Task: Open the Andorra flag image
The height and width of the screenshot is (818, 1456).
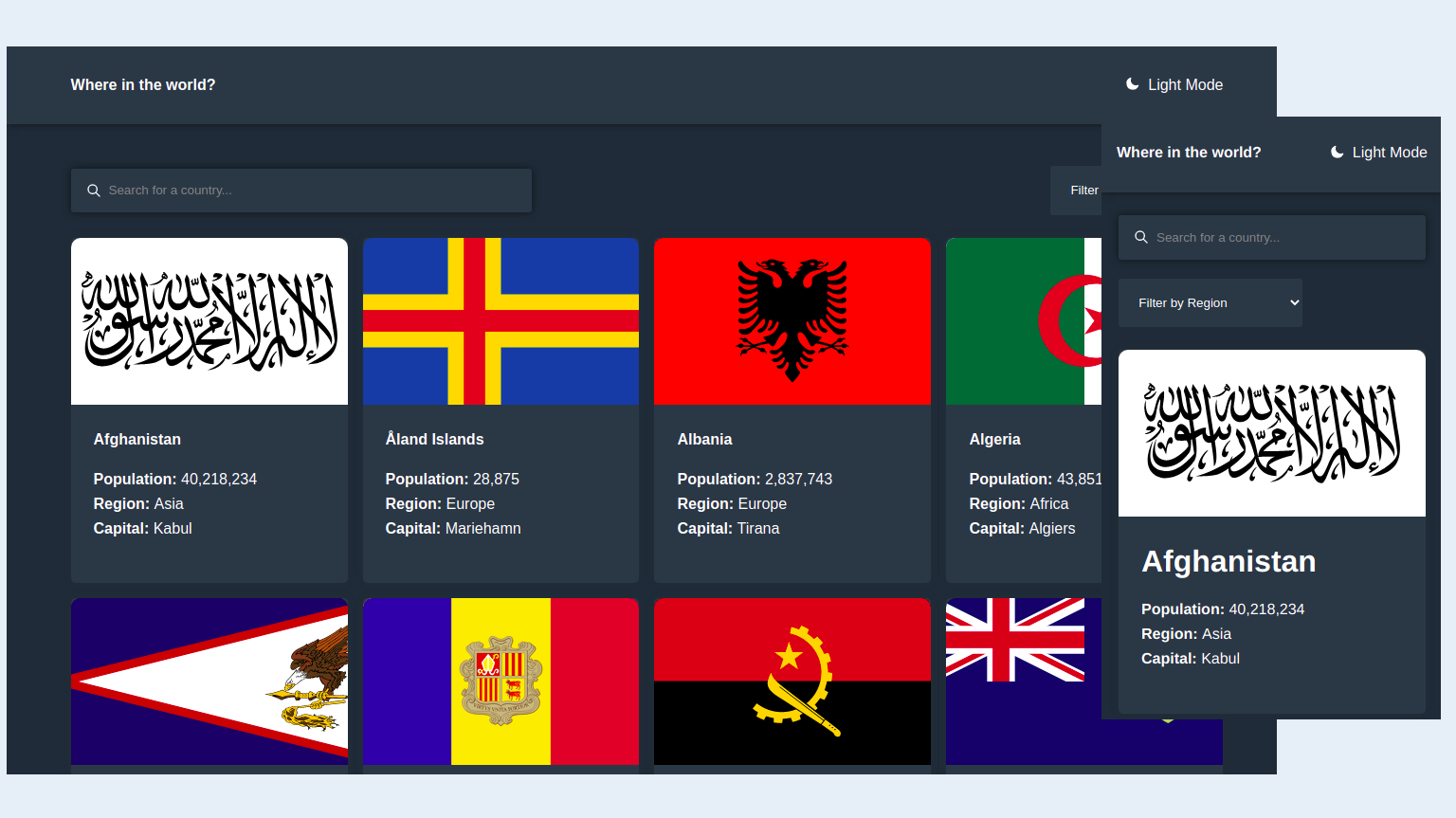Action: (500, 682)
